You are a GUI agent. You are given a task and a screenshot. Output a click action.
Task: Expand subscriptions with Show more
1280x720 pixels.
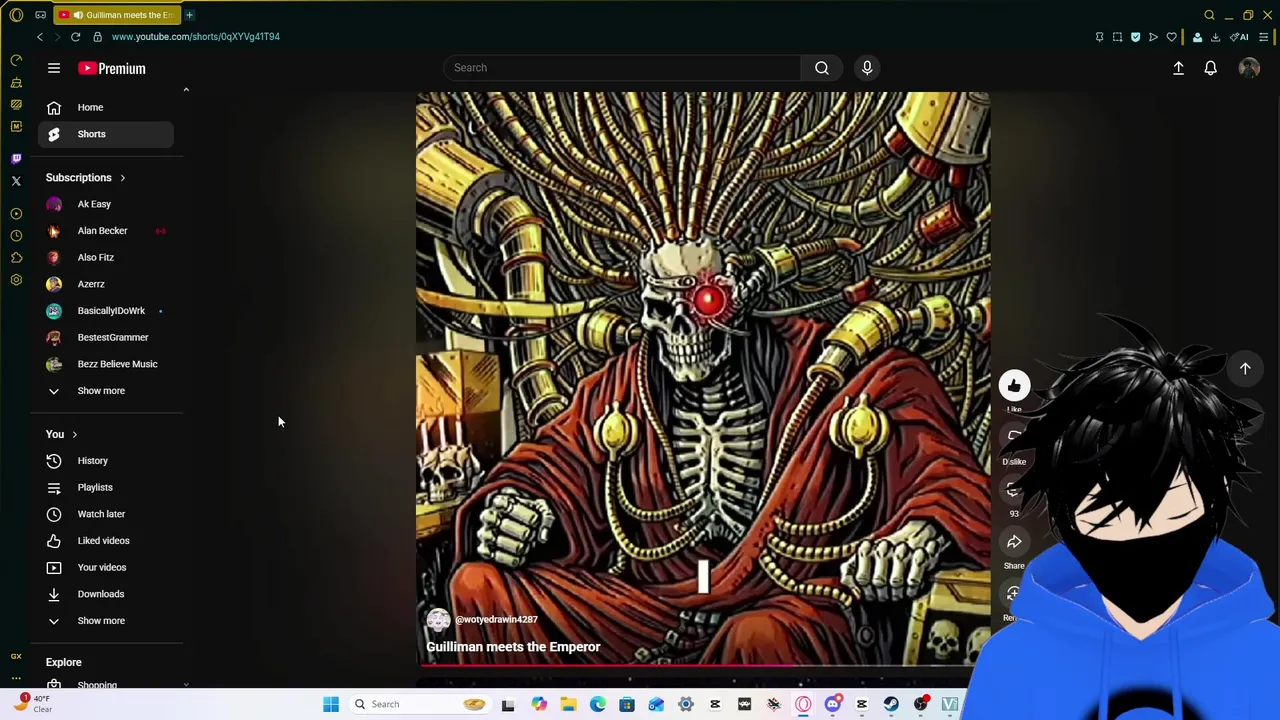tap(106, 391)
